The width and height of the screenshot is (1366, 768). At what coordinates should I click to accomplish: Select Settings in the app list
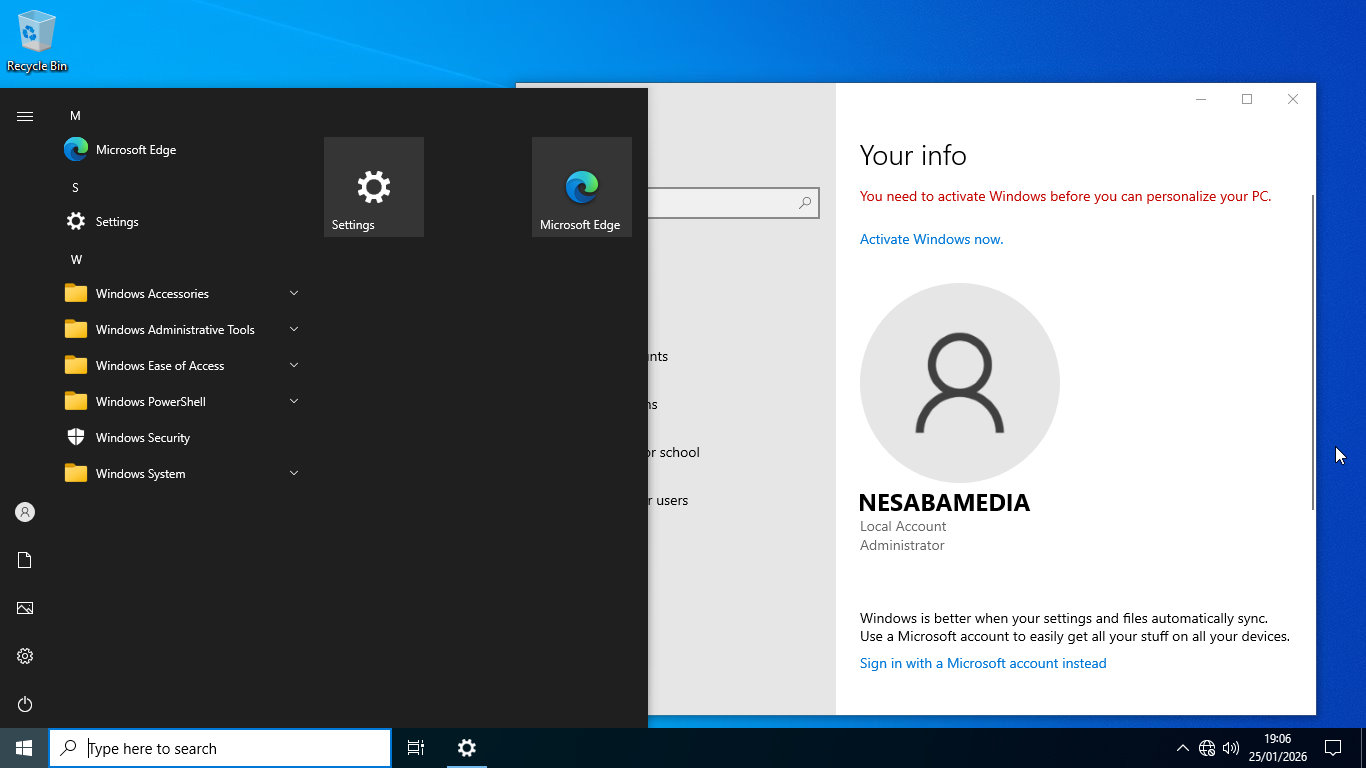116,222
